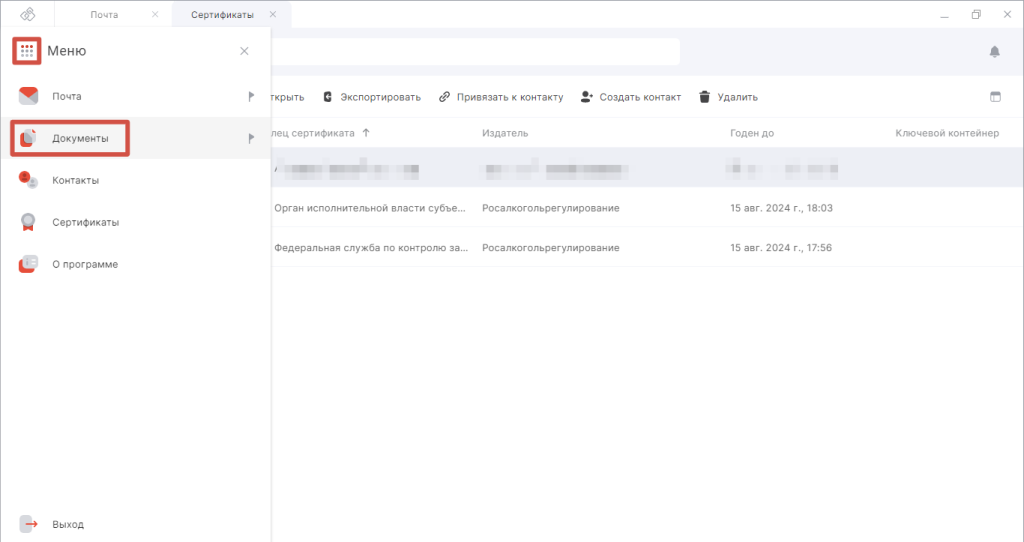The width and height of the screenshot is (1024, 542).
Task: Click the Ключевой контейнер column header
Action: tap(947, 133)
